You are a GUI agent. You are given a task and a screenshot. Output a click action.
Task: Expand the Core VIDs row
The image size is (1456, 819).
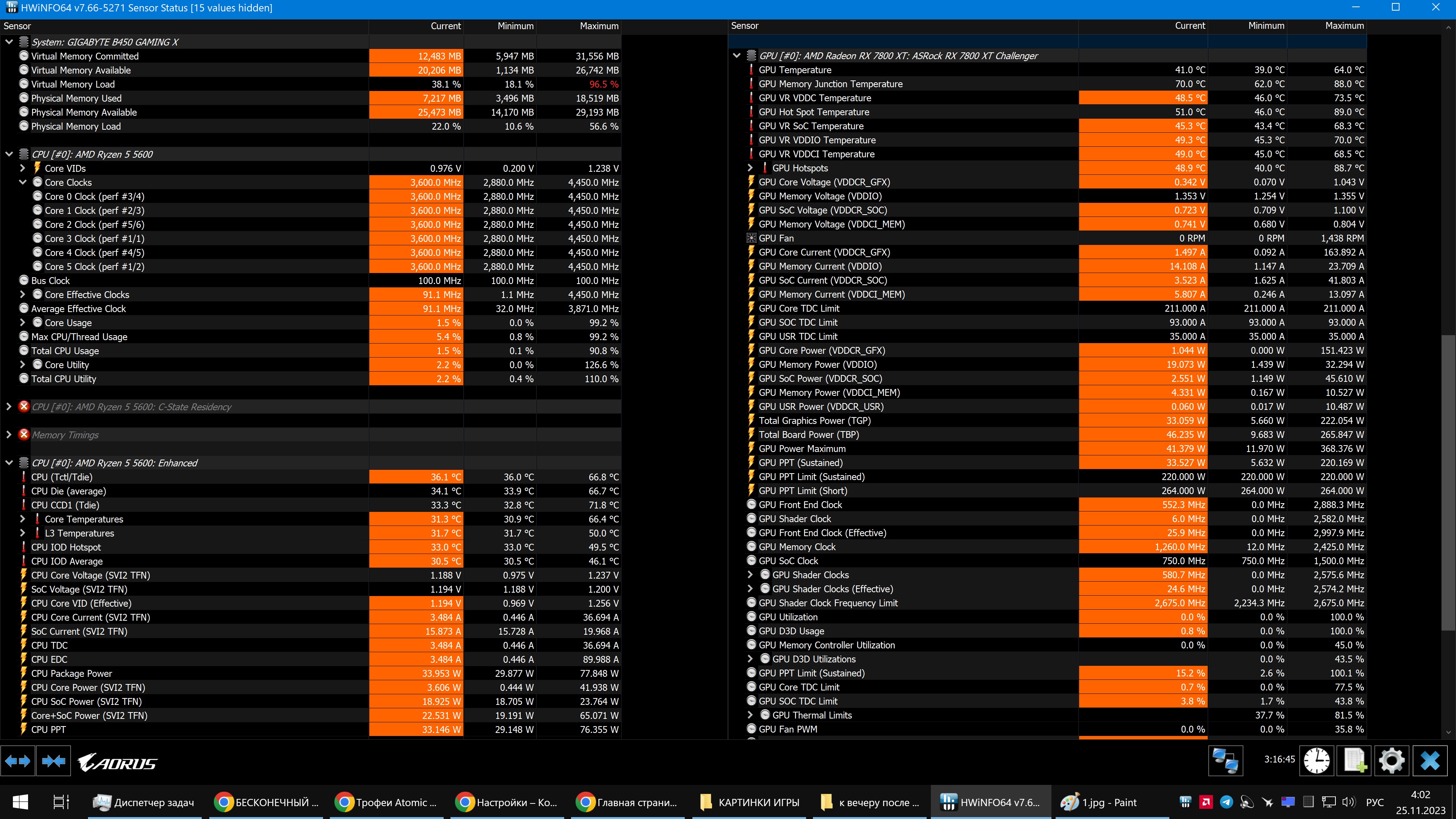pyautogui.click(x=23, y=168)
